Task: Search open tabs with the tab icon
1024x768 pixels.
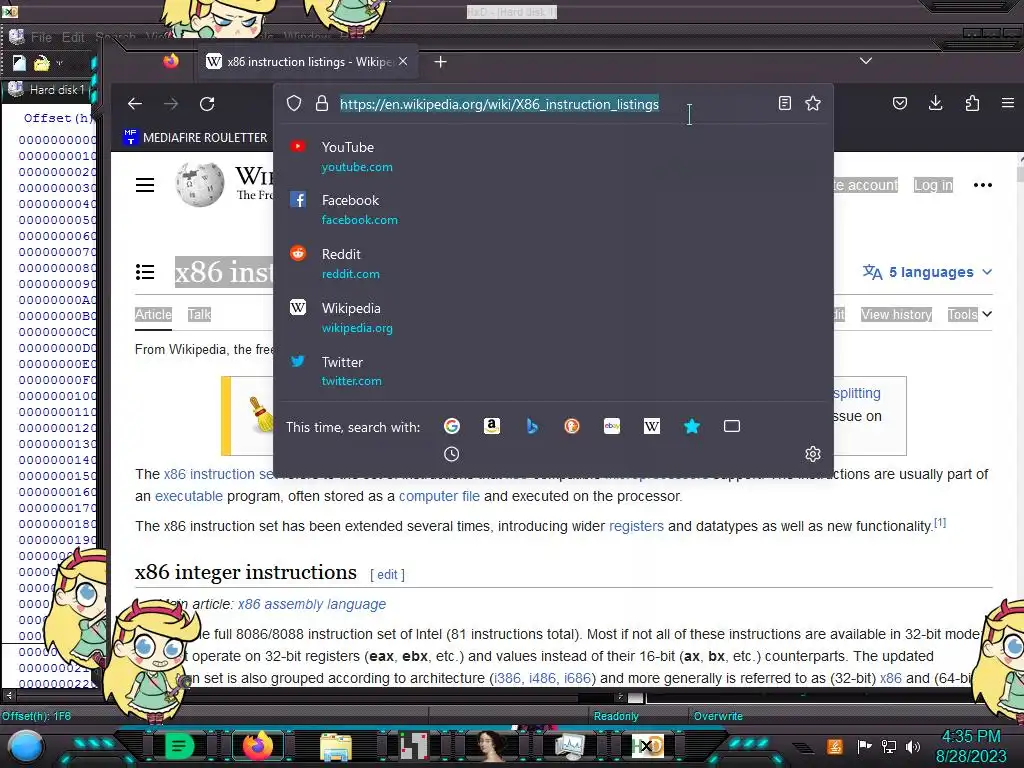Action: click(x=732, y=426)
